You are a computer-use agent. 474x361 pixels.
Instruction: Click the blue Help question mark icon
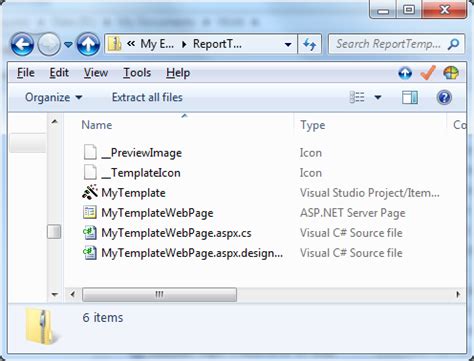(x=444, y=97)
